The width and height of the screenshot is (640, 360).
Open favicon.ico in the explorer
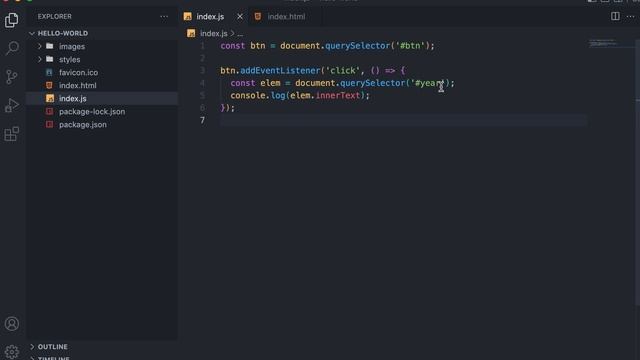[103, 73]
